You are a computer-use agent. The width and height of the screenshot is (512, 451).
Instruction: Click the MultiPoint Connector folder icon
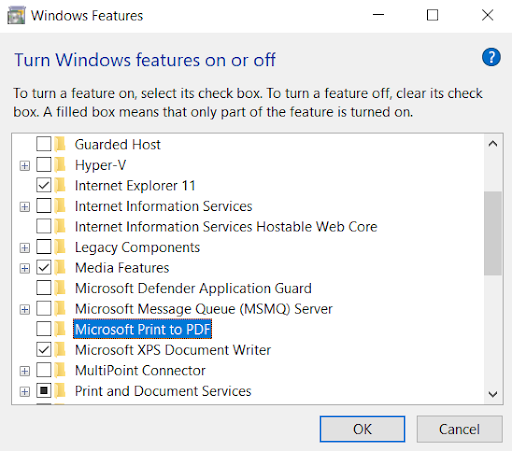point(60,371)
